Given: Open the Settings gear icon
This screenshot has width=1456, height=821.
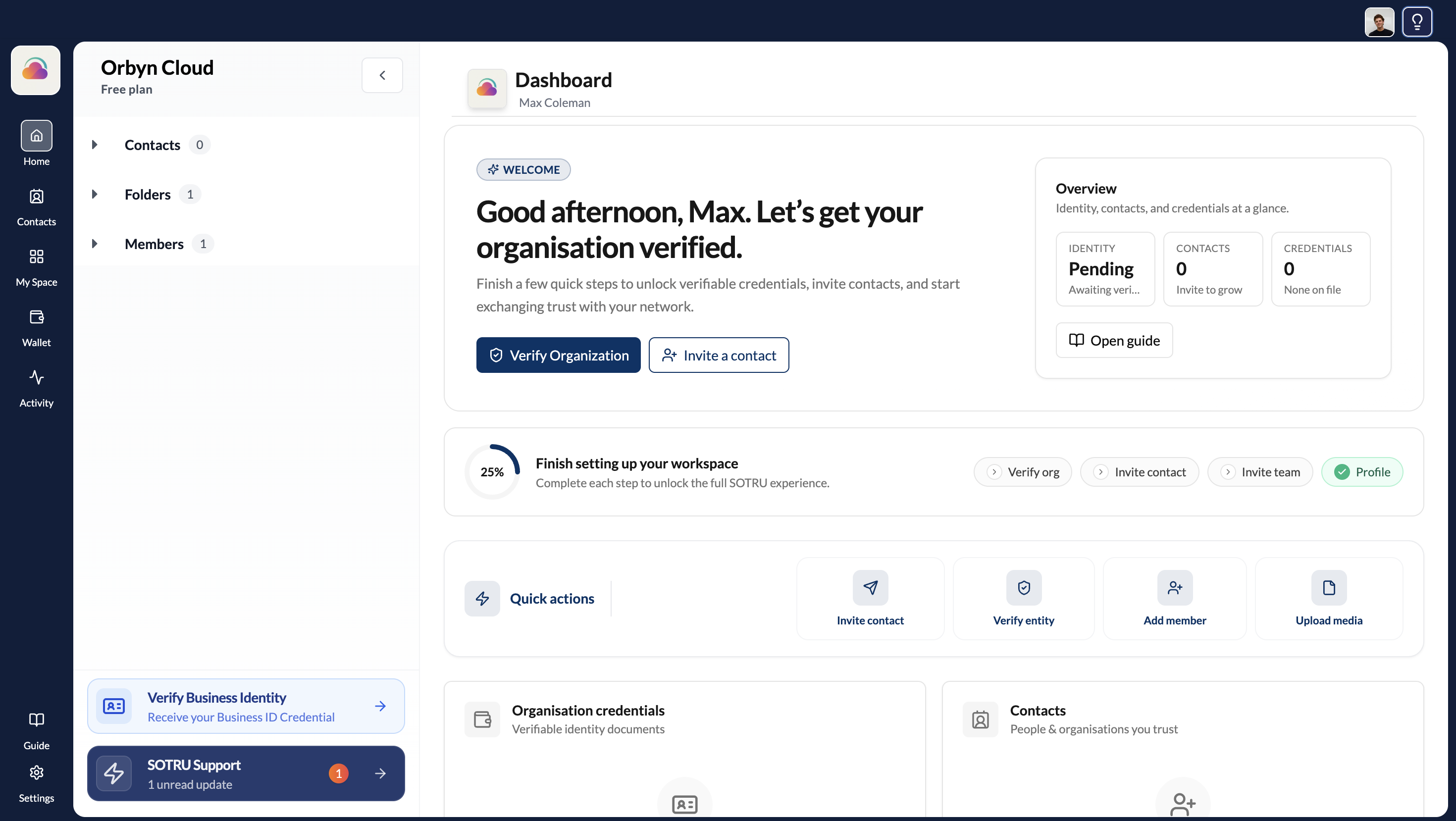Looking at the screenshot, I should tap(36, 772).
